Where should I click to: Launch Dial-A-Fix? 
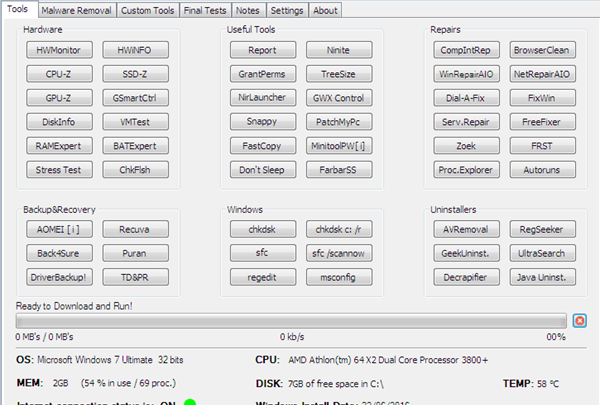coord(466,98)
